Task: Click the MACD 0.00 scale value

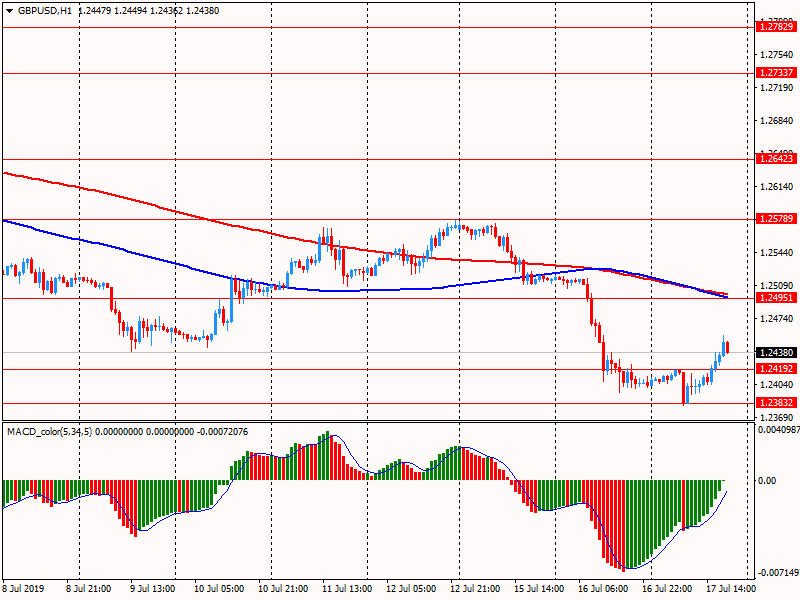Action: coord(767,481)
